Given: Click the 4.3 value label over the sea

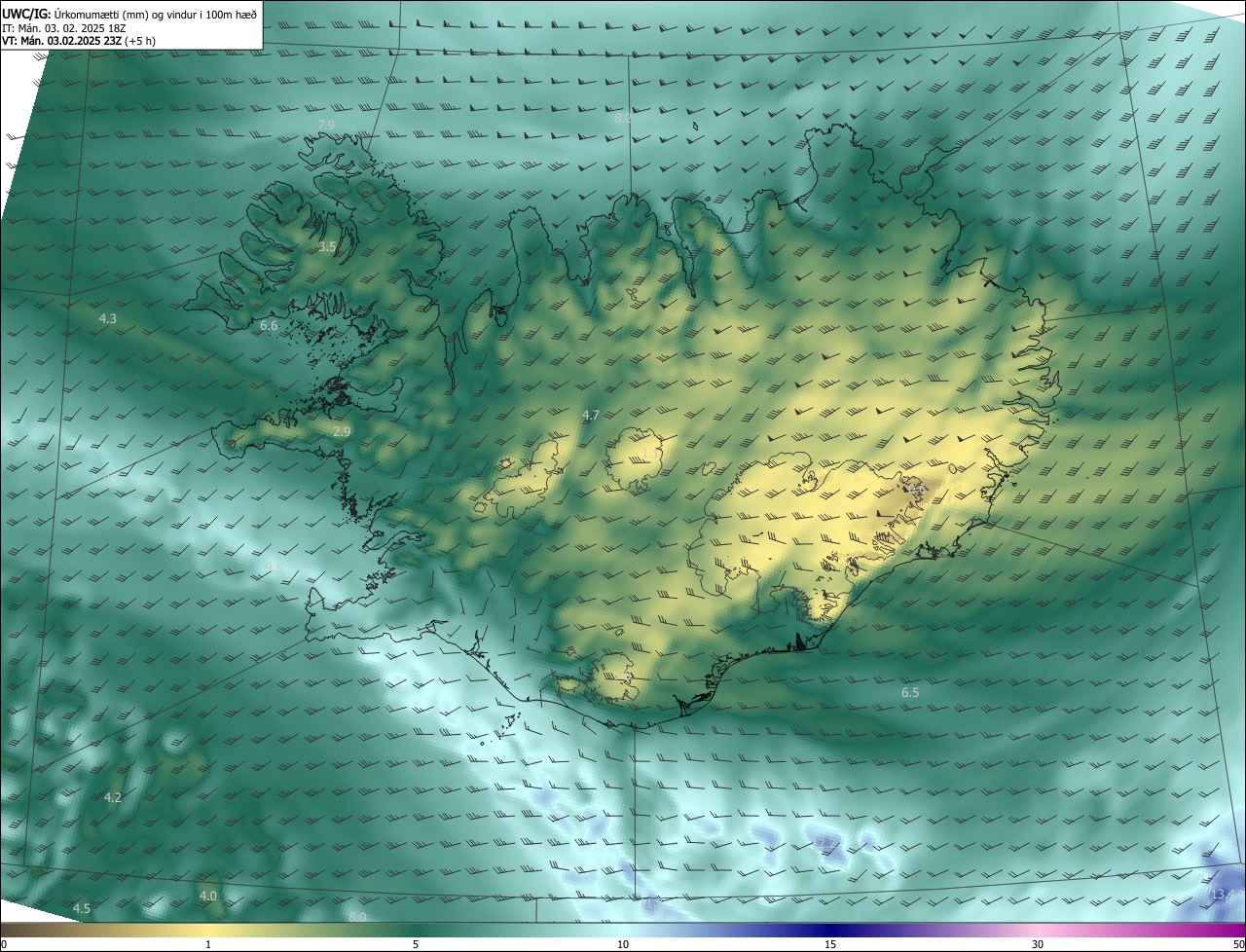Looking at the screenshot, I should click(x=108, y=318).
